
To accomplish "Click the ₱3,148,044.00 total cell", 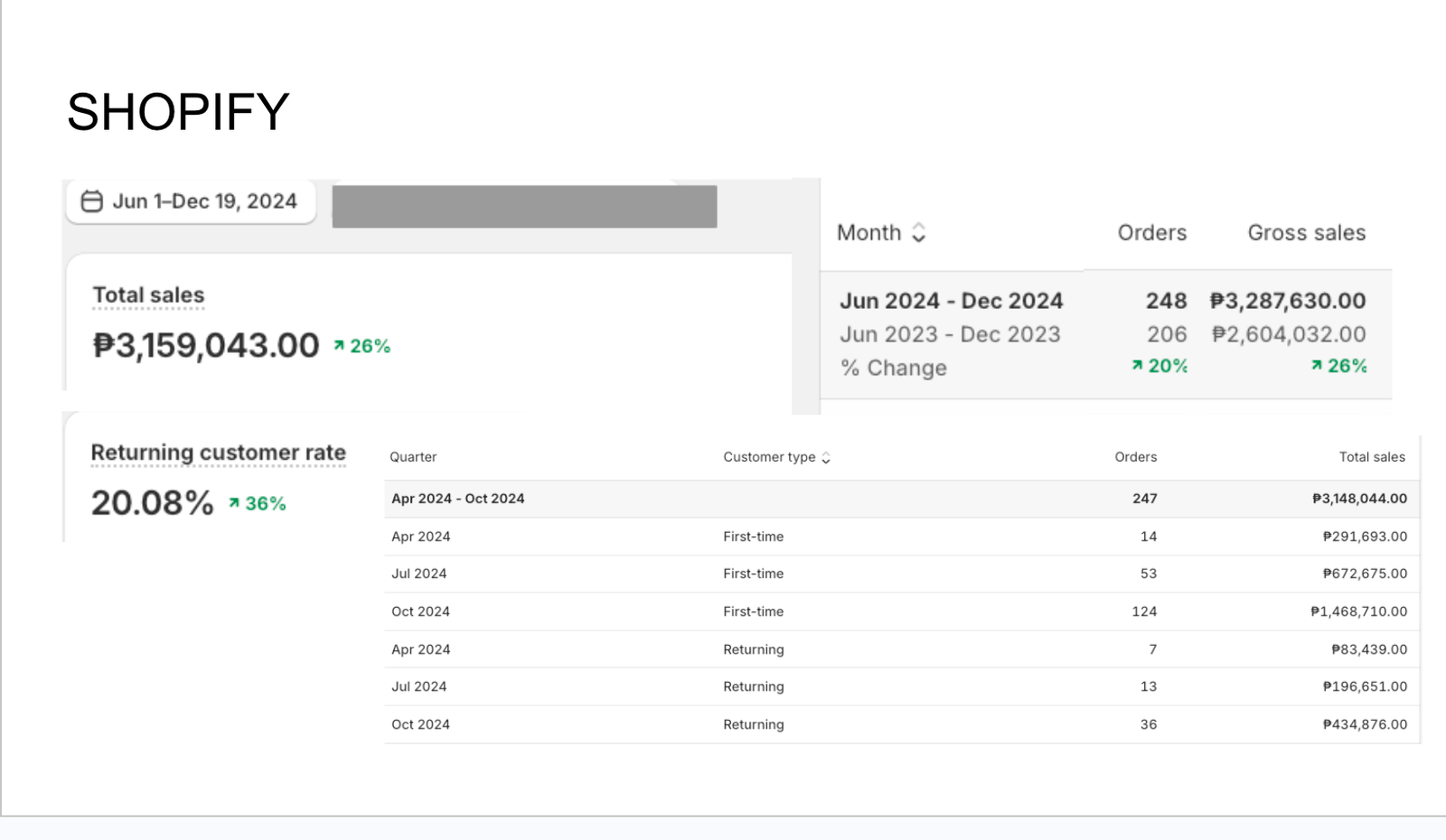I will pos(1359,499).
